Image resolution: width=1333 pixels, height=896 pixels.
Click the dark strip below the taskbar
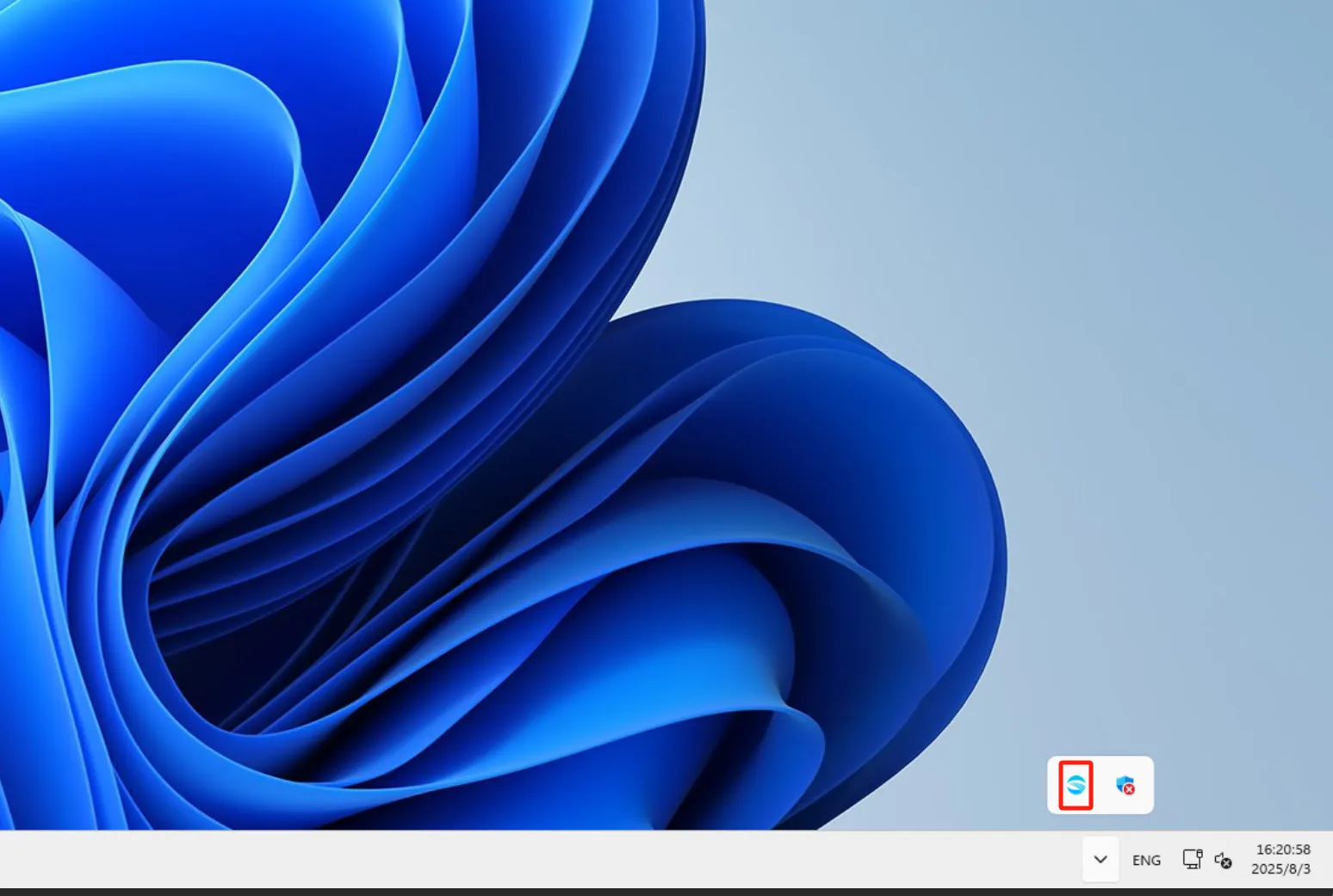[x=666, y=892]
